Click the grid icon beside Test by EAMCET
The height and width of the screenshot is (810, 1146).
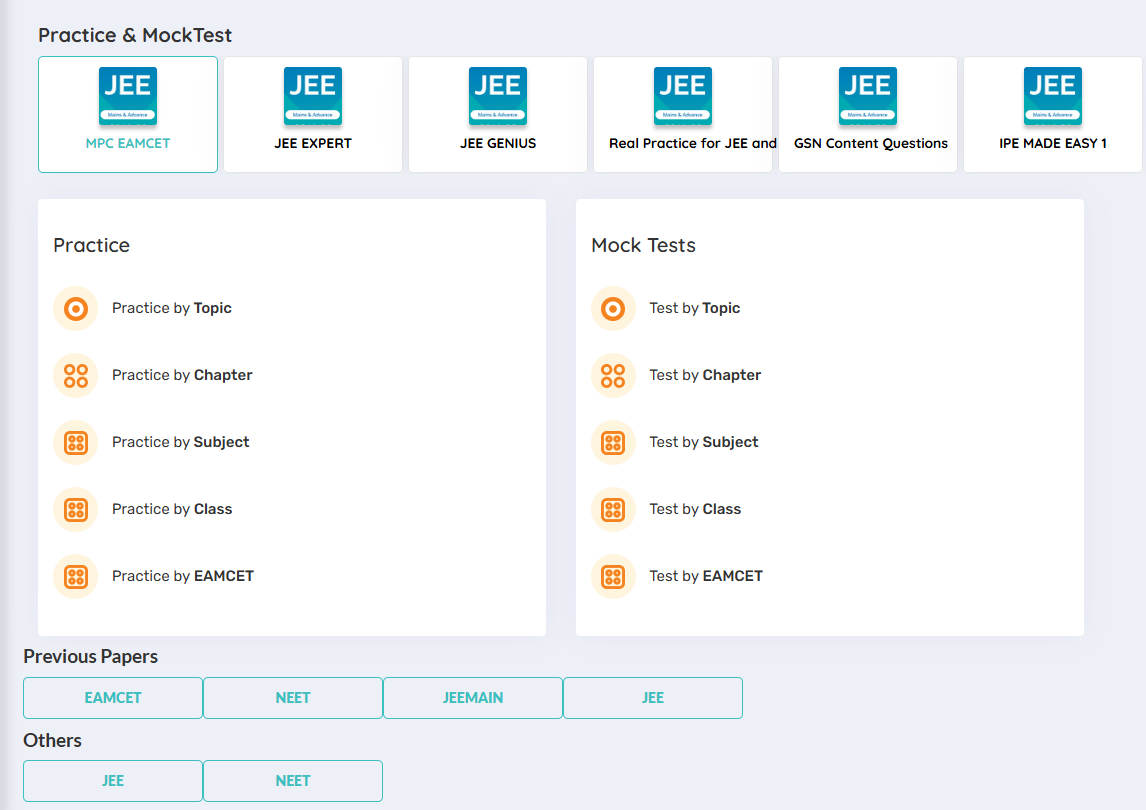click(x=613, y=577)
